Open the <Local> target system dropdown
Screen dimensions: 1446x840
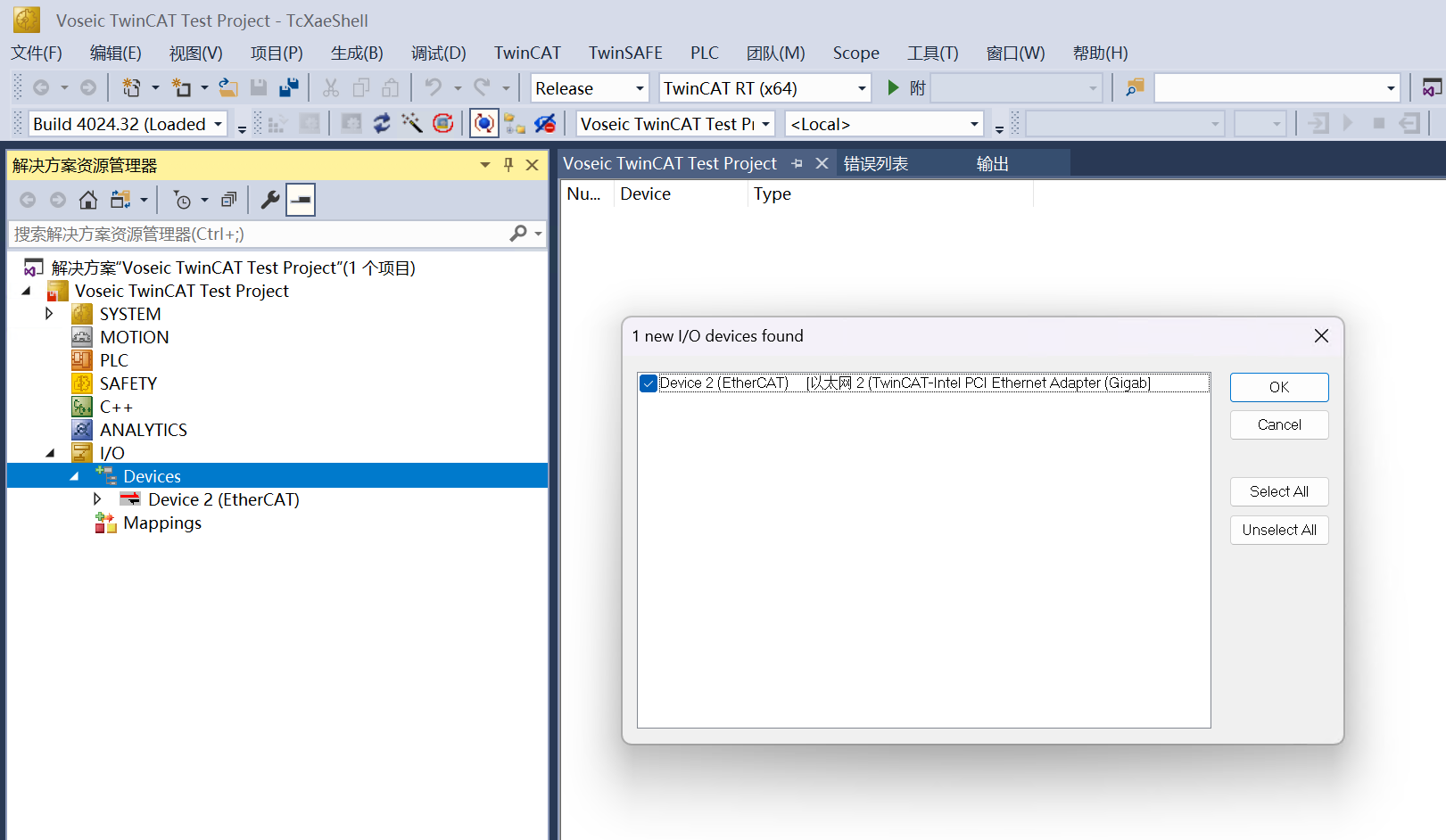(974, 124)
